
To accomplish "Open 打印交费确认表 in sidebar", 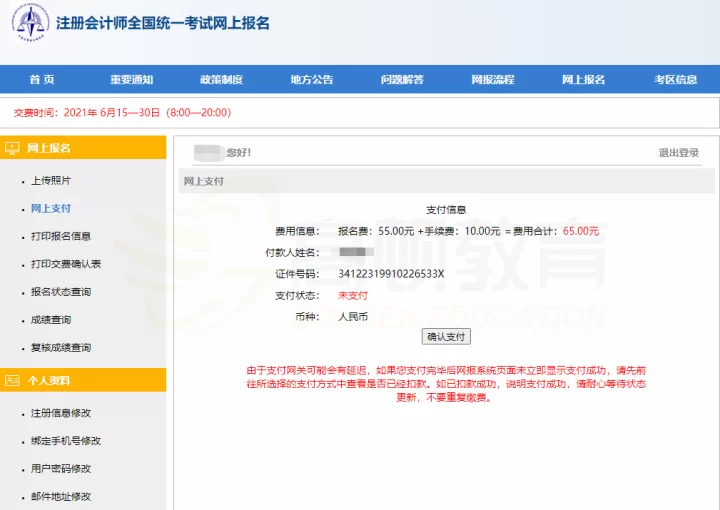I will point(66,265).
